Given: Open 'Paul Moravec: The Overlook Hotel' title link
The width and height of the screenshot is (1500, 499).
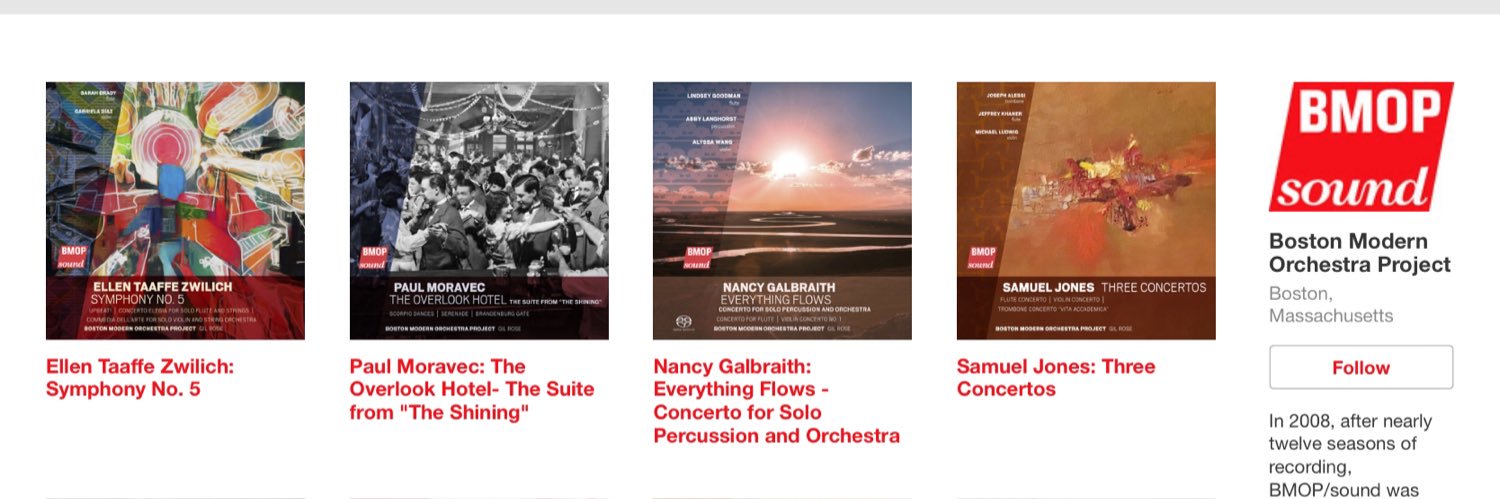Looking at the screenshot, I should 472,389.
